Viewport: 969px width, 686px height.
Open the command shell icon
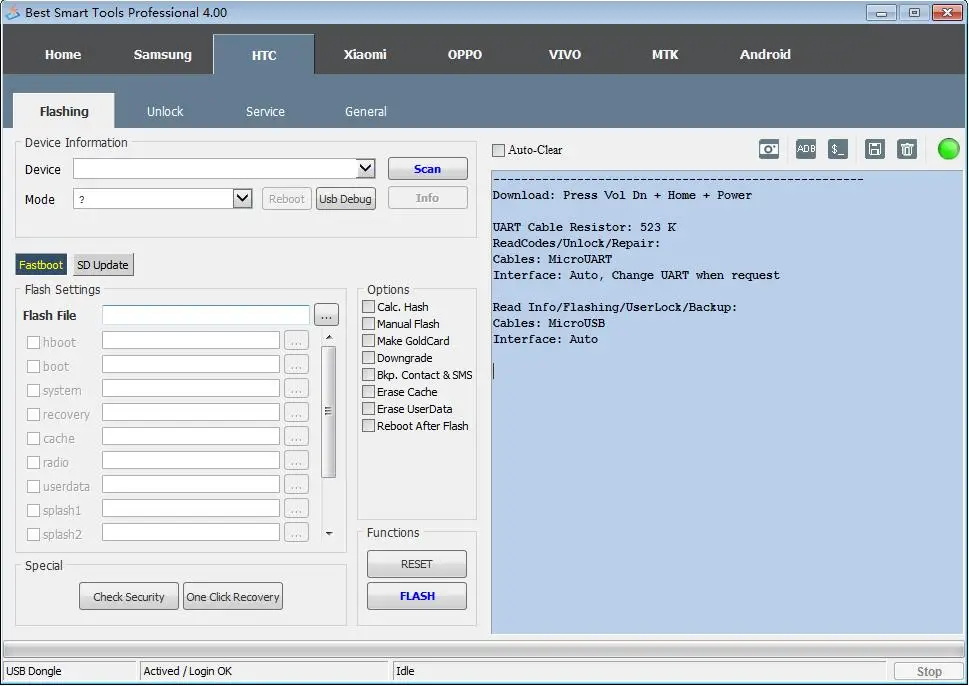(x=837, y=149)
